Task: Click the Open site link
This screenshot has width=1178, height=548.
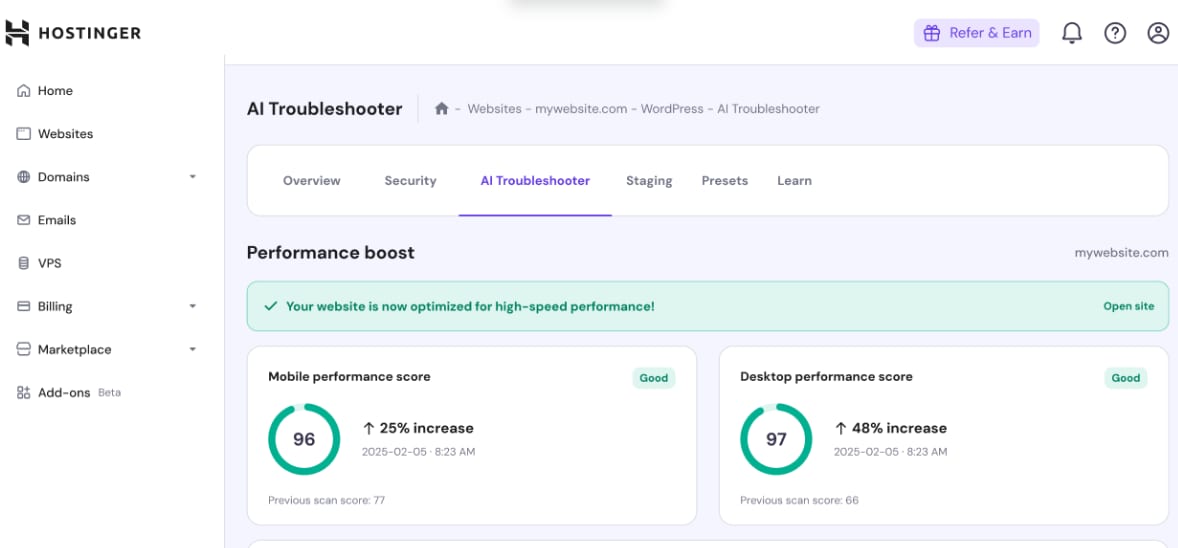Action: click(1128, 306)
